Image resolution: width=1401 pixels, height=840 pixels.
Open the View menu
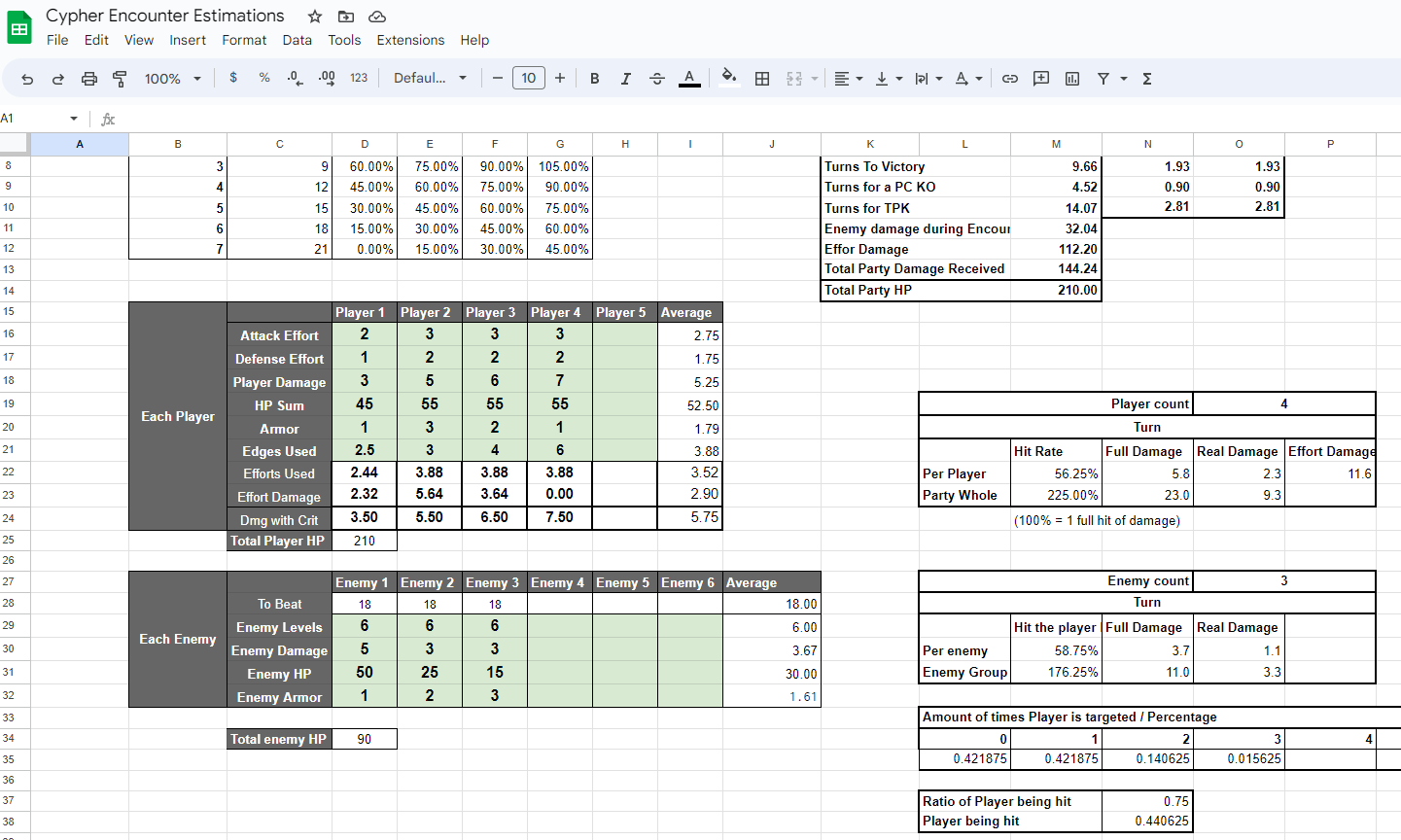[139, 40]
